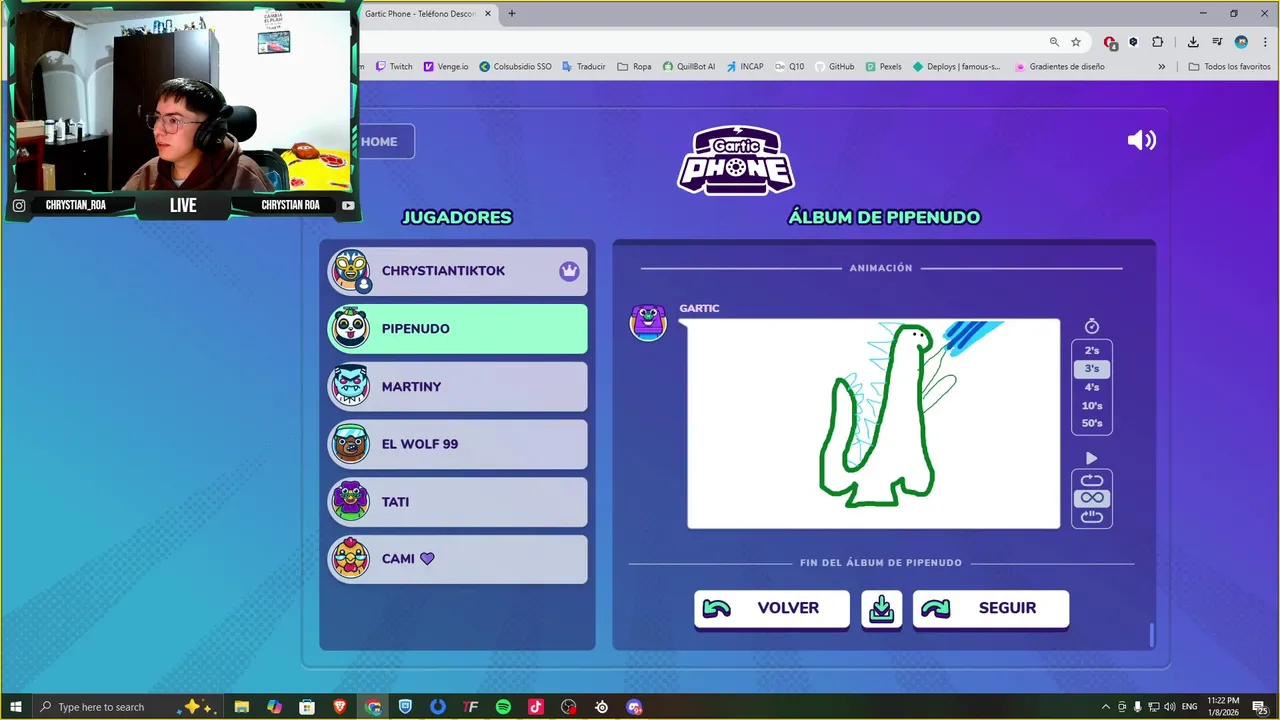
Task: Go to HOME button
Action: [x=386, y=142]
